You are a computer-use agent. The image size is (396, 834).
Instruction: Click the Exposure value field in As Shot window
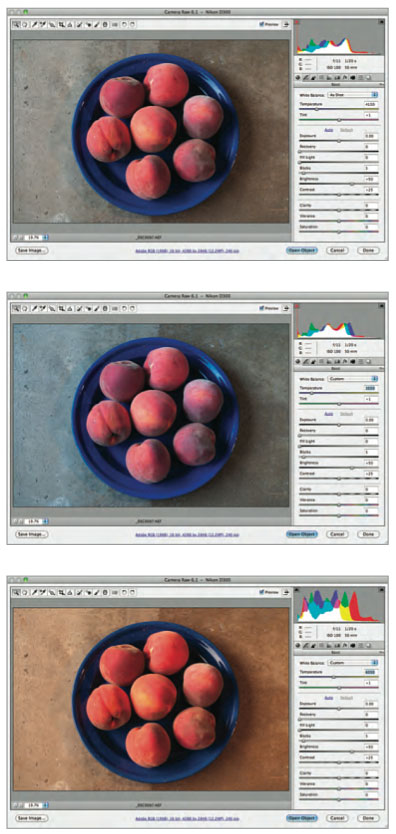(371, 136)
